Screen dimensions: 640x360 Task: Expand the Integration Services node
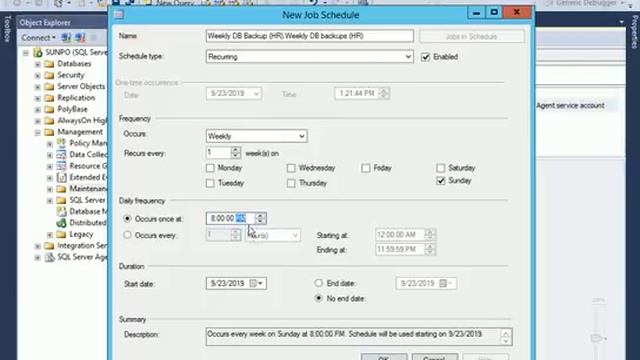pos(37,246)
